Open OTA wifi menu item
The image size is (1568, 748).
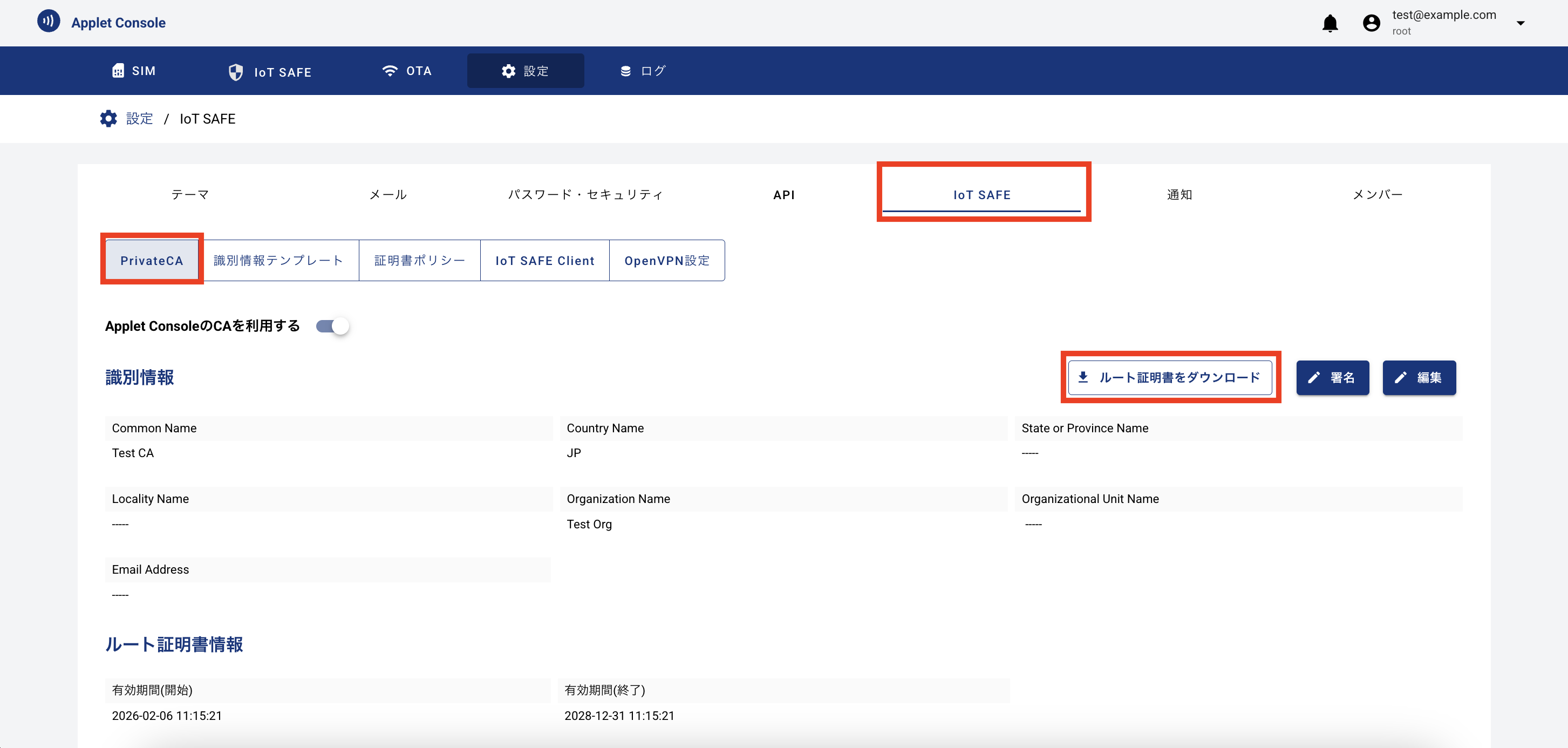coord(406,71)
